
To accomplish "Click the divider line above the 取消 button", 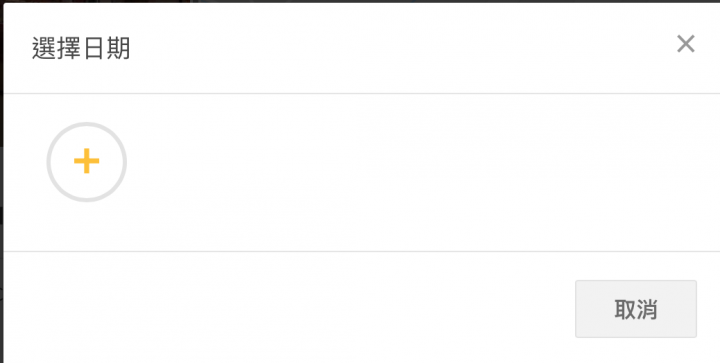I will (362, 251).
